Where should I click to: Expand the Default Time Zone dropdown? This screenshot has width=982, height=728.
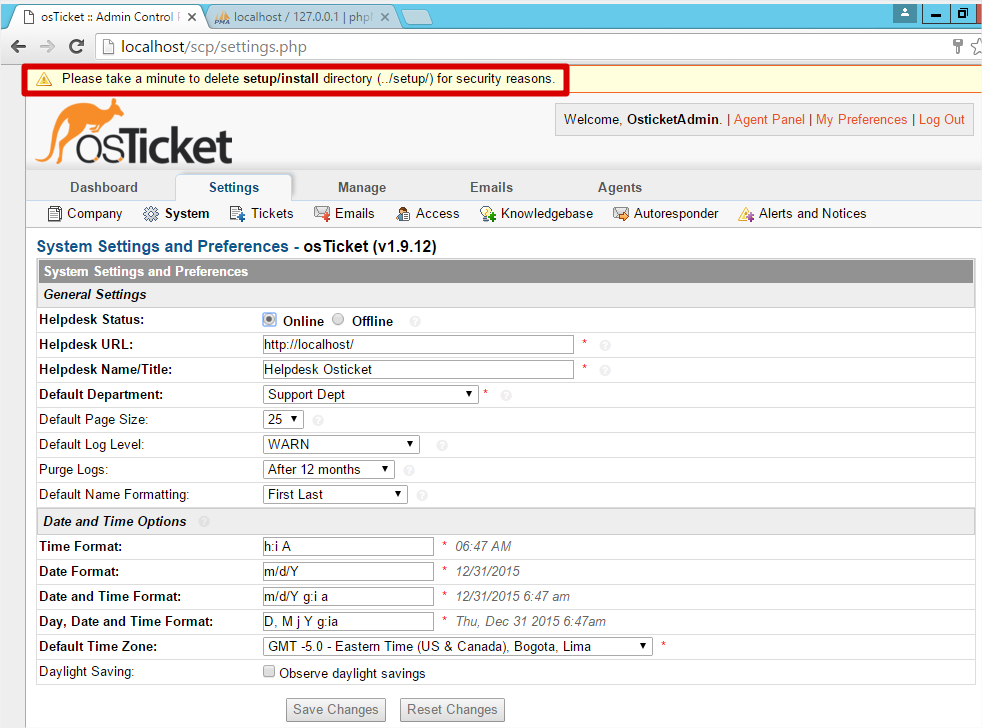[x=458, y=646]
